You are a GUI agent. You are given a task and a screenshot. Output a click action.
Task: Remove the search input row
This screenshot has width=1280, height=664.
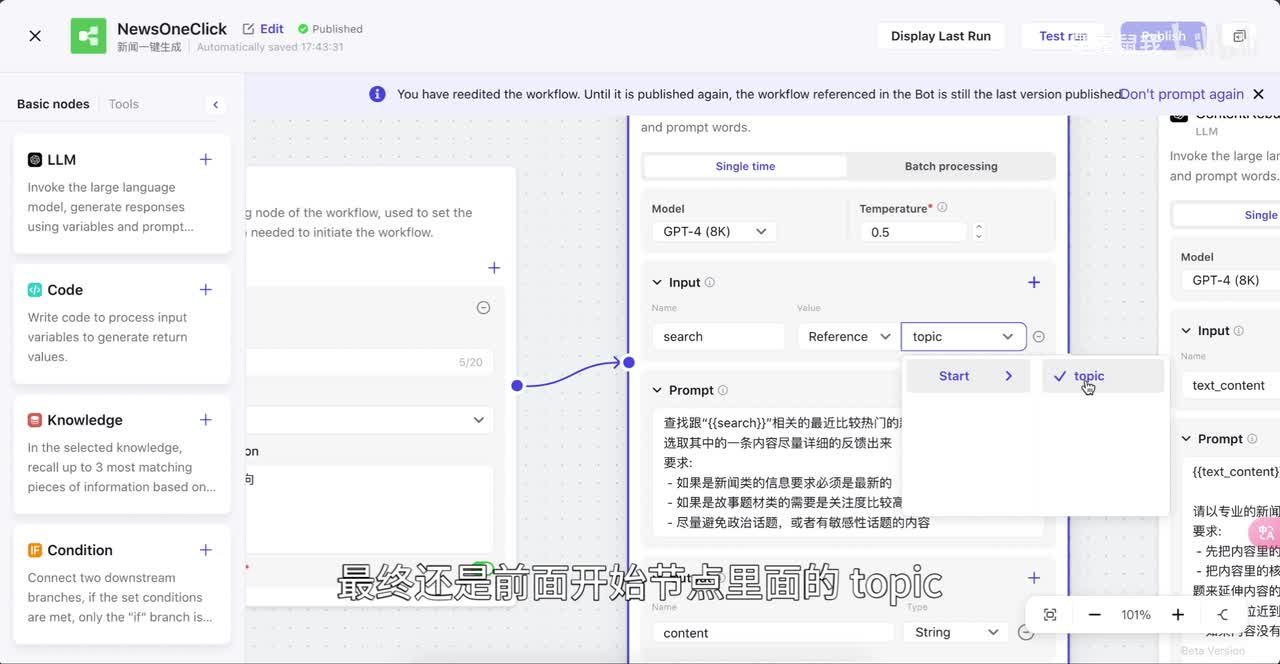(1039, 337)
